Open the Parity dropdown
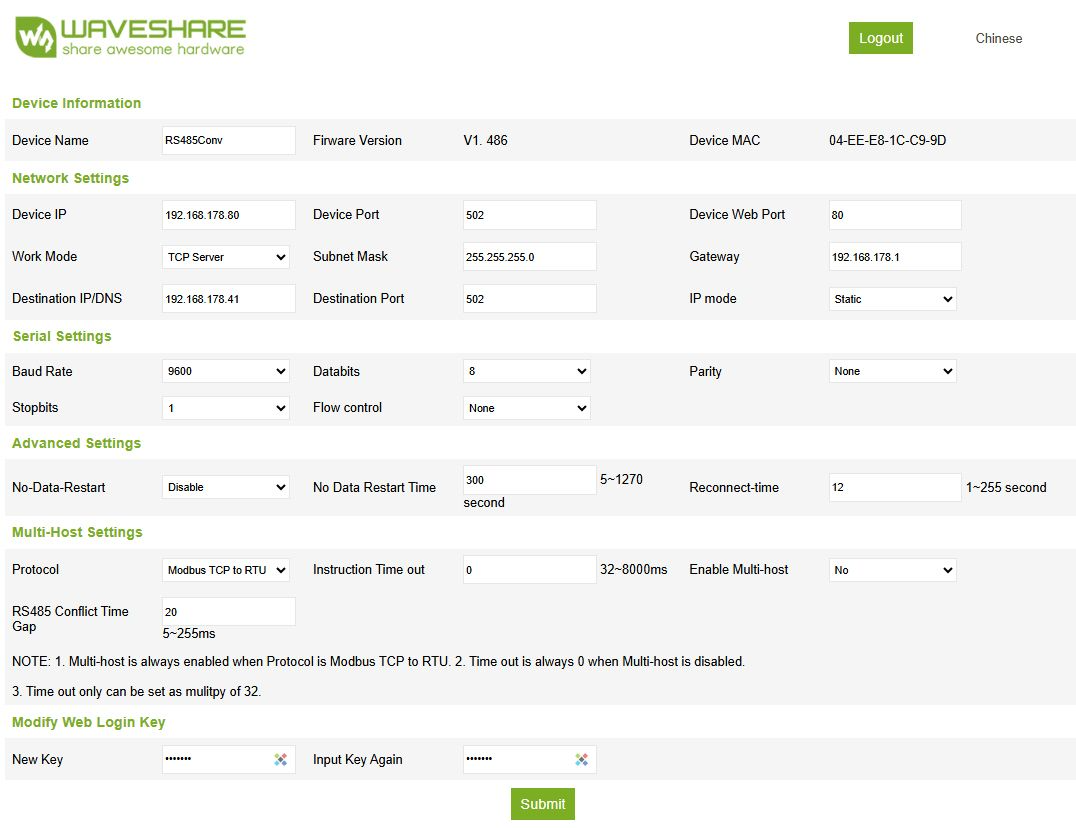 tap(892, 371)
